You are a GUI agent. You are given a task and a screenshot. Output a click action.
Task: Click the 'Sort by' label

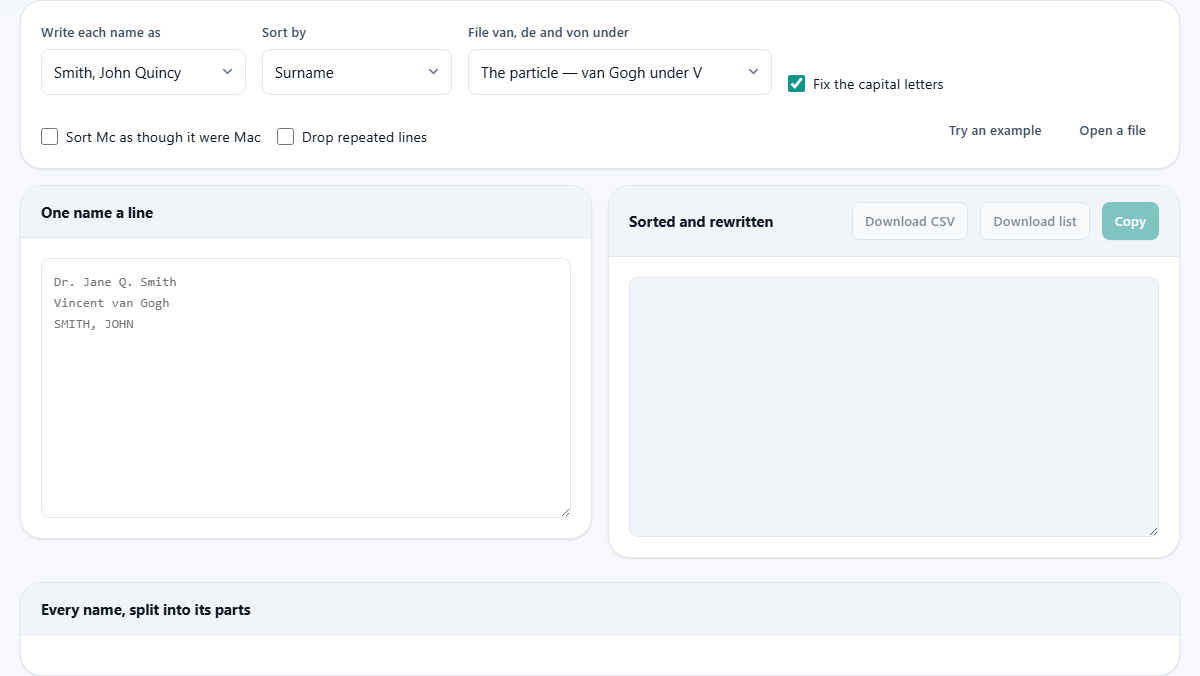(284, 32)
